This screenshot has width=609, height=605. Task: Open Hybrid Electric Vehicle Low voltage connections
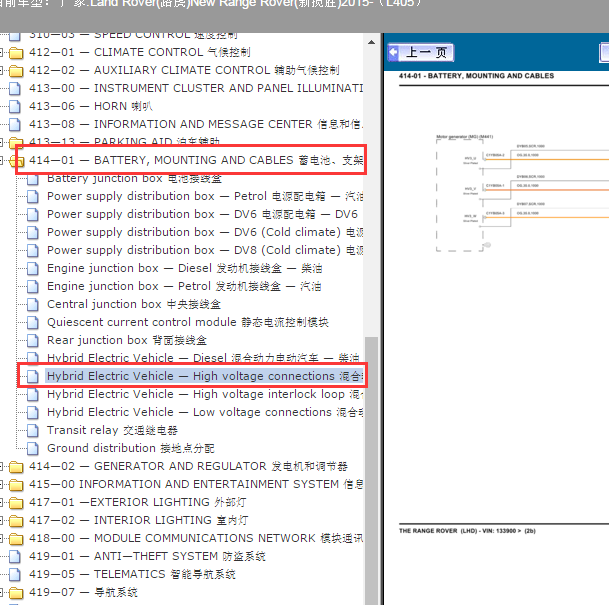[x=205, y=412]
